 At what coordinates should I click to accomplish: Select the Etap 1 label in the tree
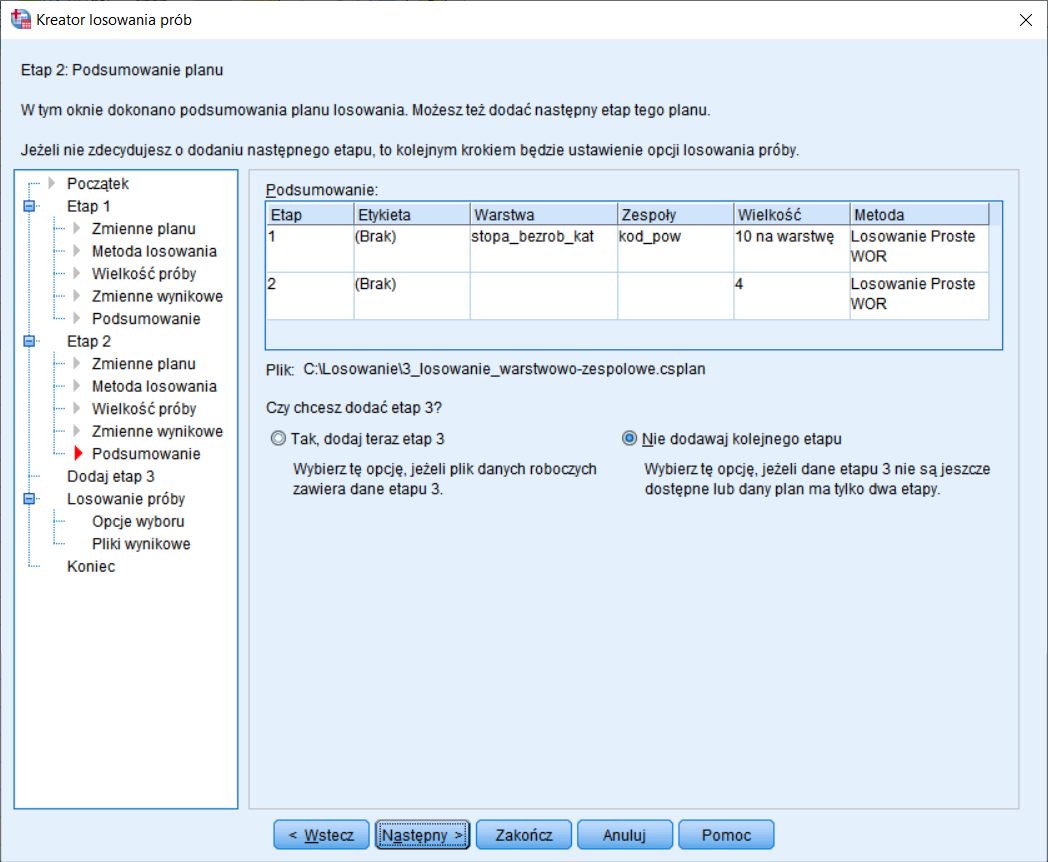88,206
